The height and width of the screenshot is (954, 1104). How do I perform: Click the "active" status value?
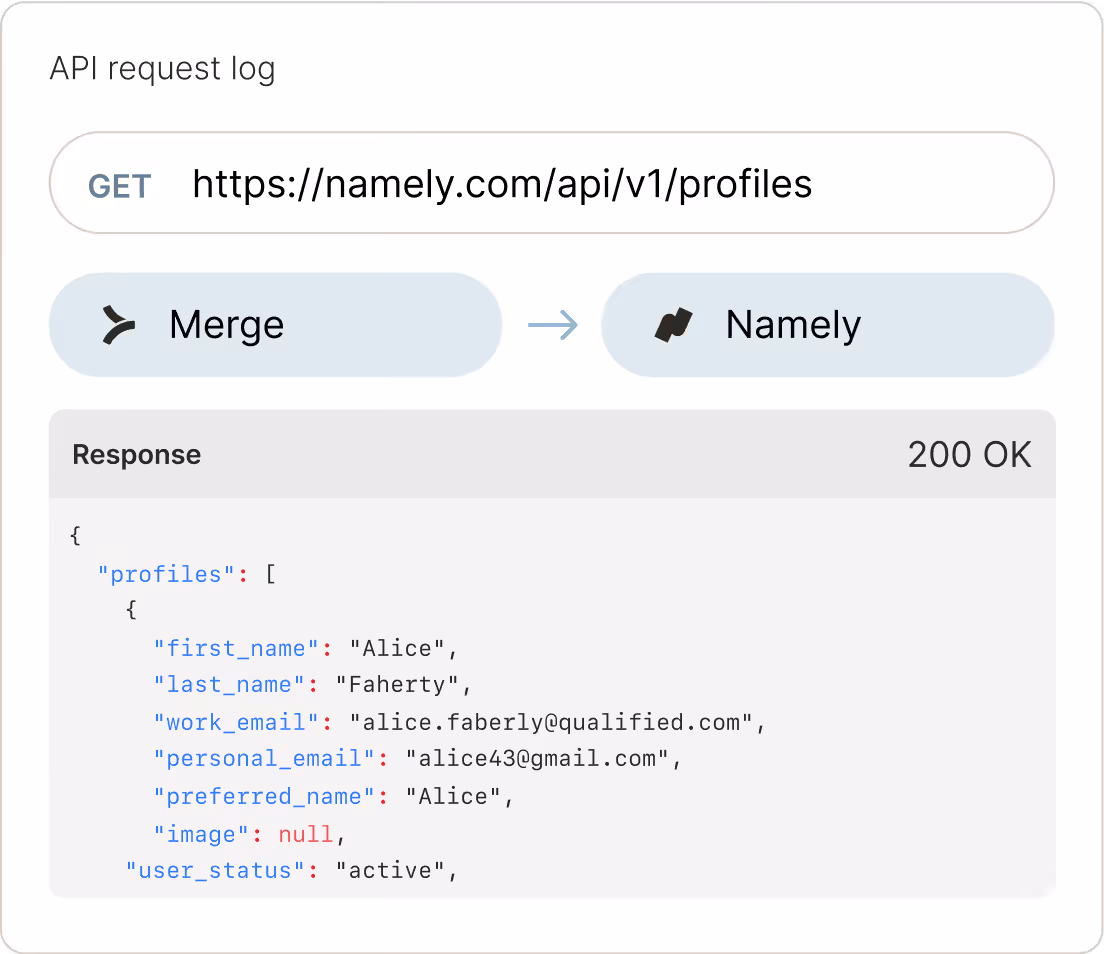pyautogui.click(x=390, y=870)
